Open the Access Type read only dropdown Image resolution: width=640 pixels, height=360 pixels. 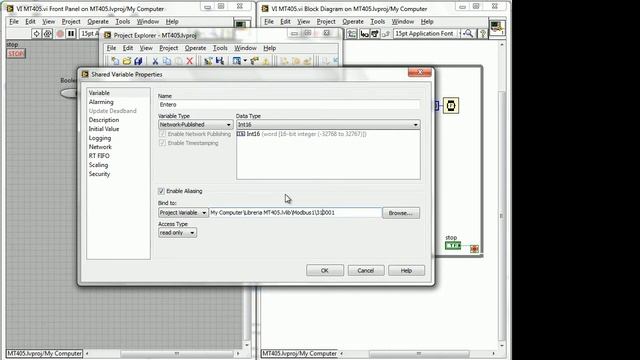tap(177, 233)
